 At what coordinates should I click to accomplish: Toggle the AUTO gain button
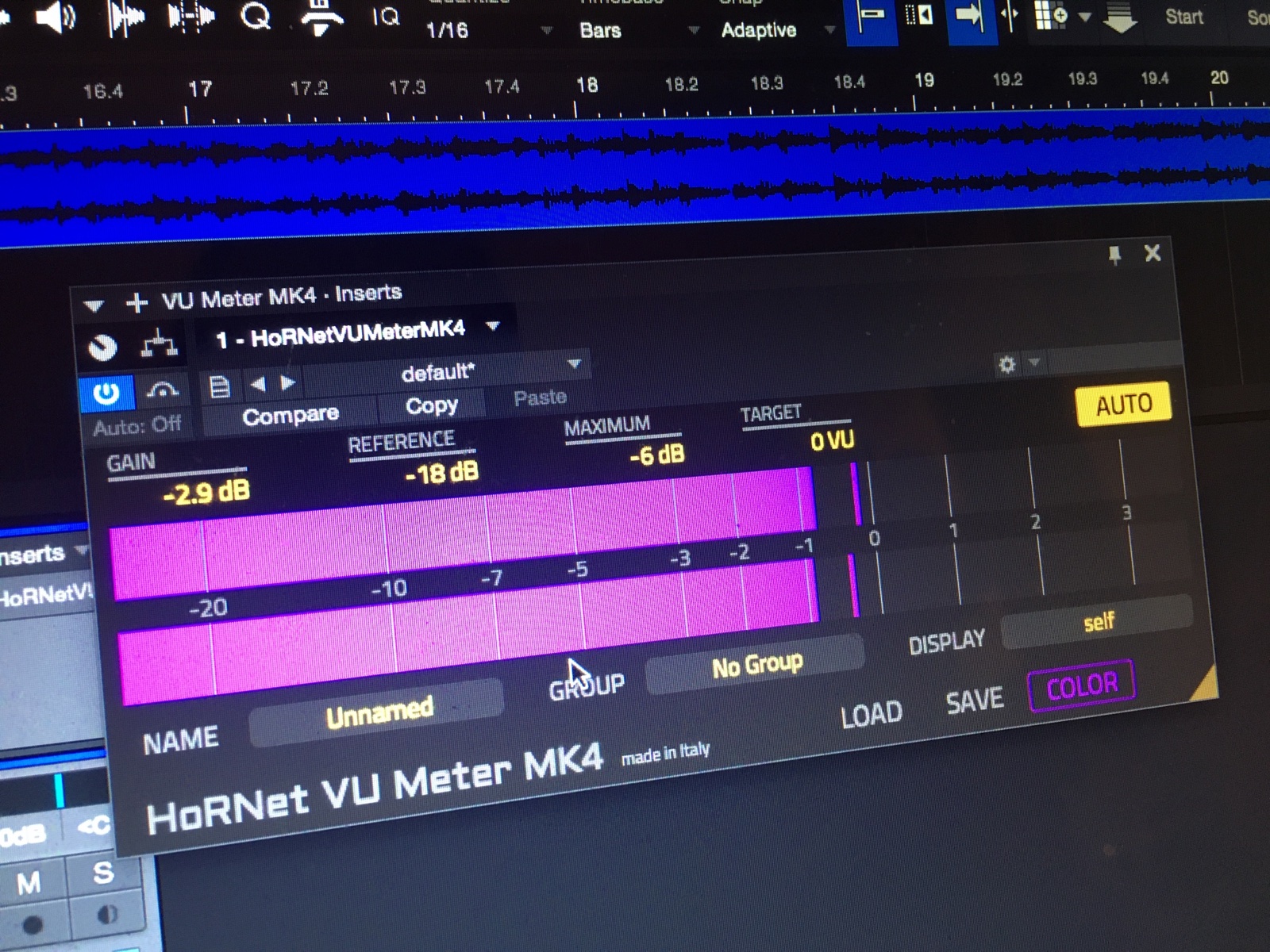point(1124,405)
